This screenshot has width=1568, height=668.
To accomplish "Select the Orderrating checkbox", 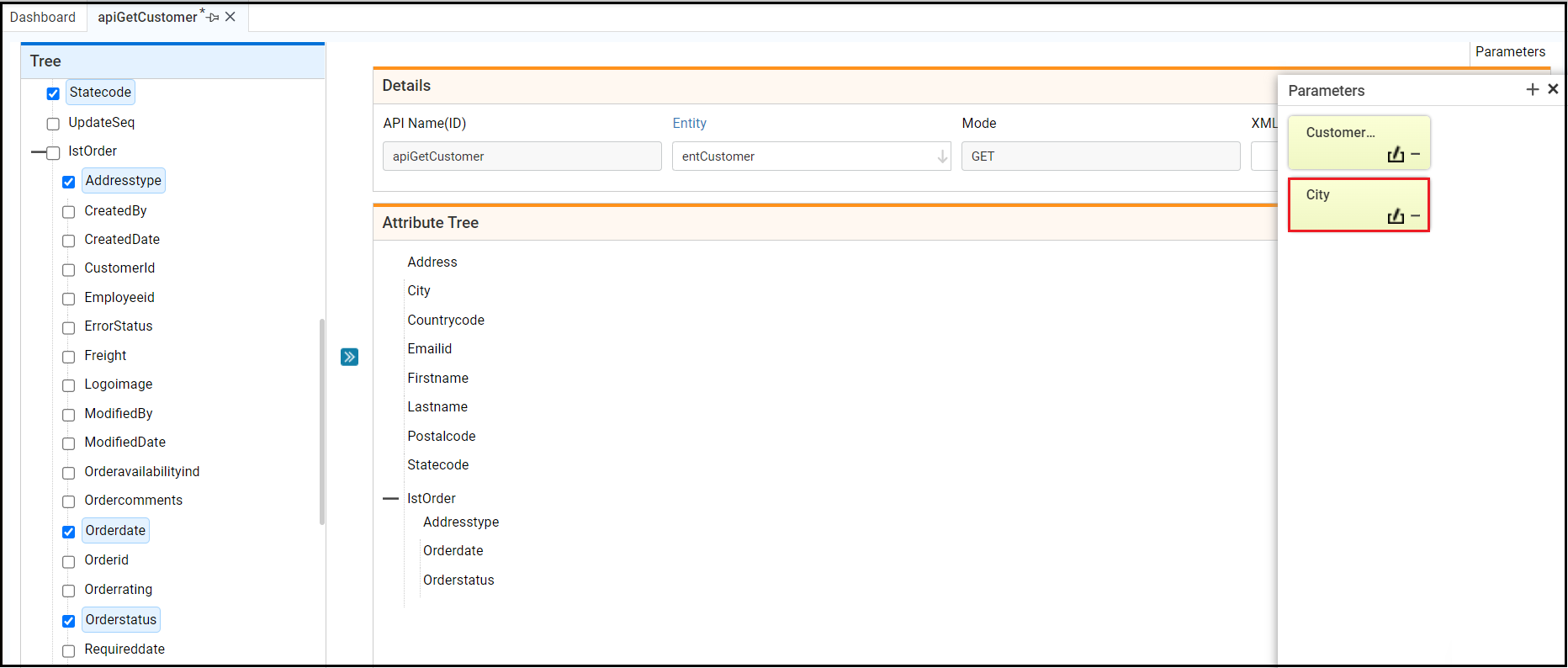I will [69, 591].
